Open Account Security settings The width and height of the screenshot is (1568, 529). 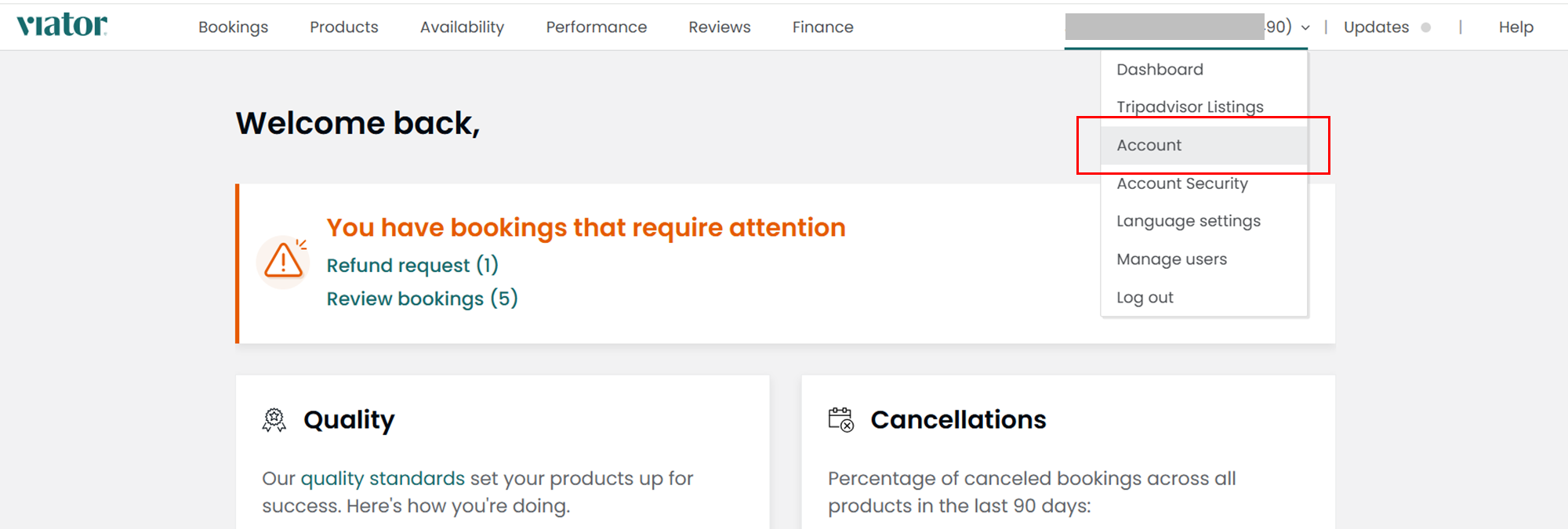1181,183
